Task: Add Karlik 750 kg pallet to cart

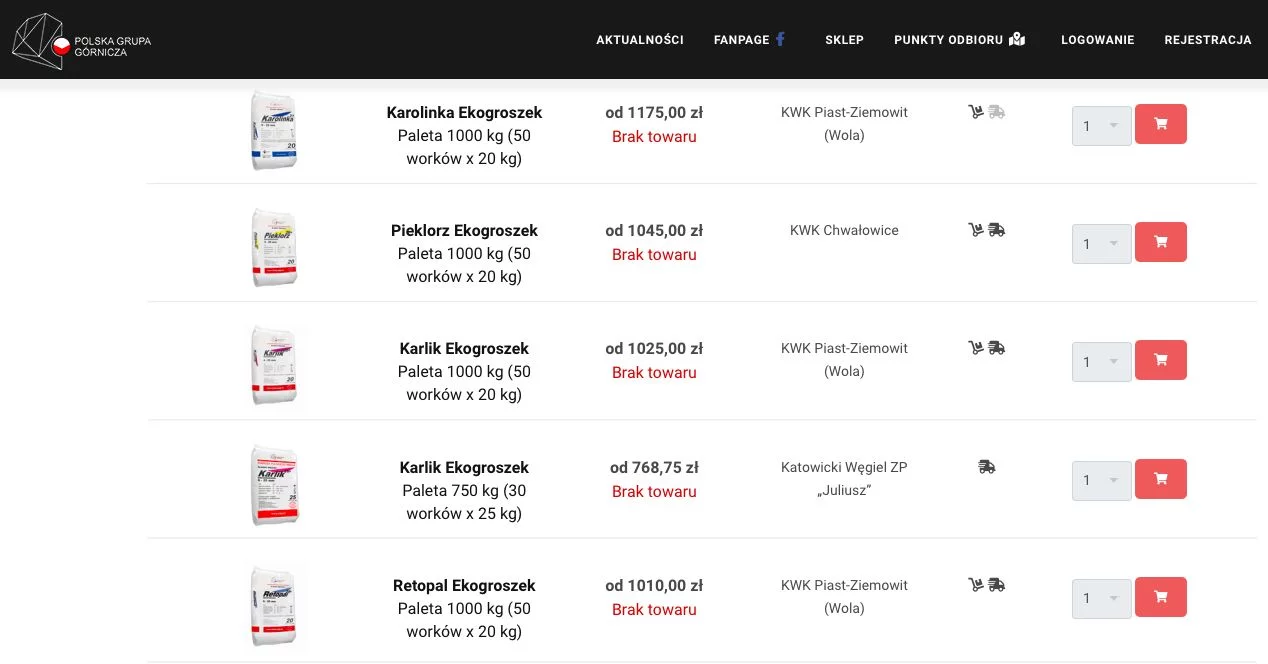Action: pyautogui.click(x=1161, y=479)
